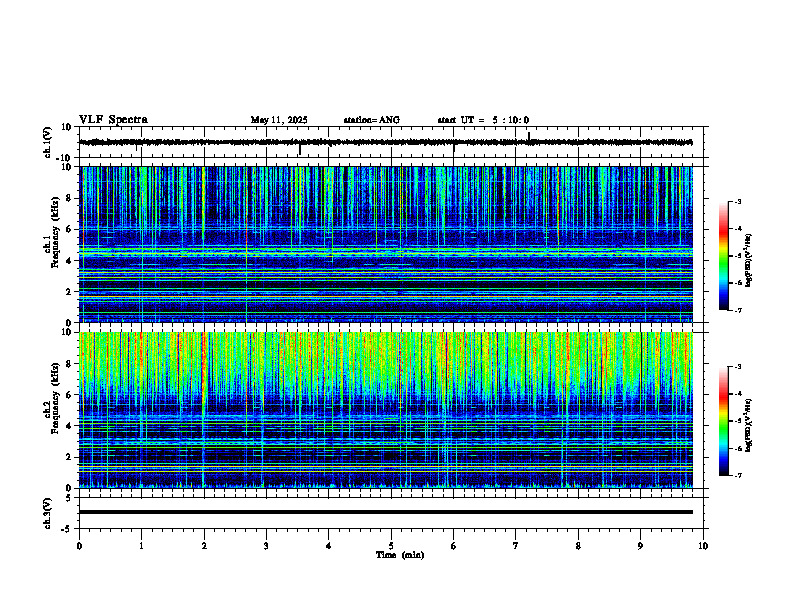Click the "ch.1(V)" axis label of the top waveform
This screenshot has width=792, height=612.
point(48,142)
